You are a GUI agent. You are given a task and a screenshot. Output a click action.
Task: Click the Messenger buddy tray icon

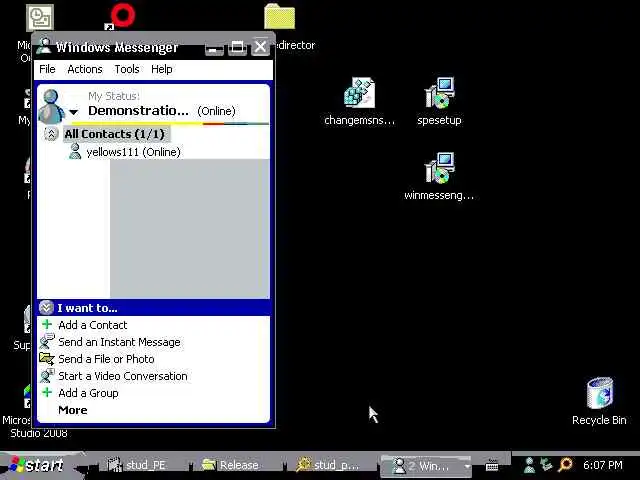click(529, 465)
